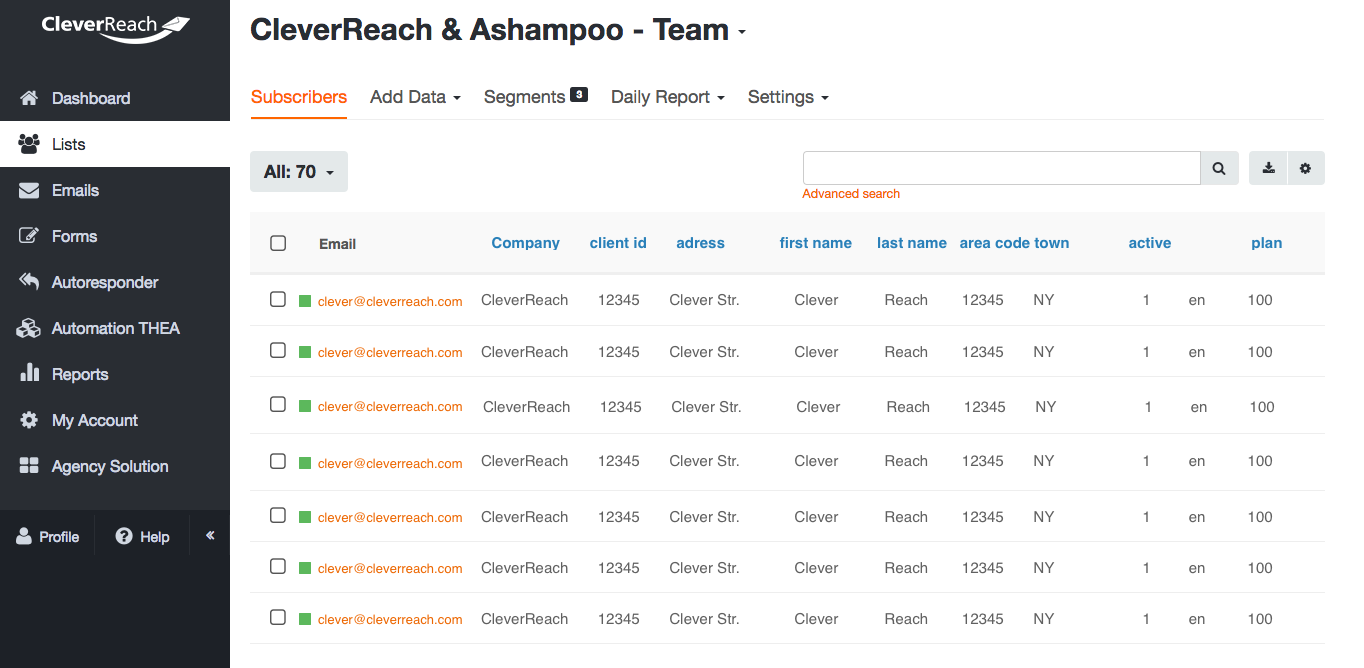Sort by the client id column header

pyautogui.click(x=618, y=243)
